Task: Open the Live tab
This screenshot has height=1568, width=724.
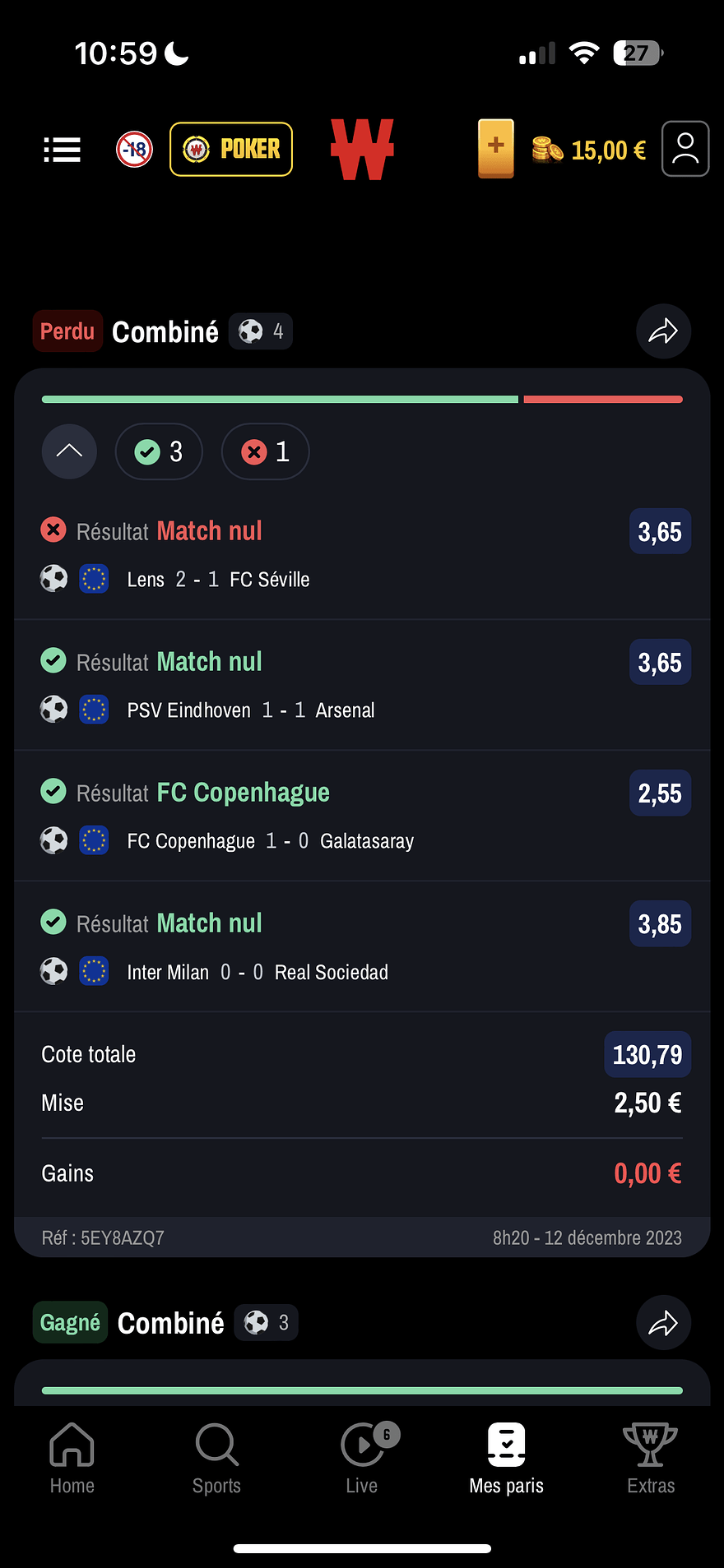Action: coord(362,1459)
